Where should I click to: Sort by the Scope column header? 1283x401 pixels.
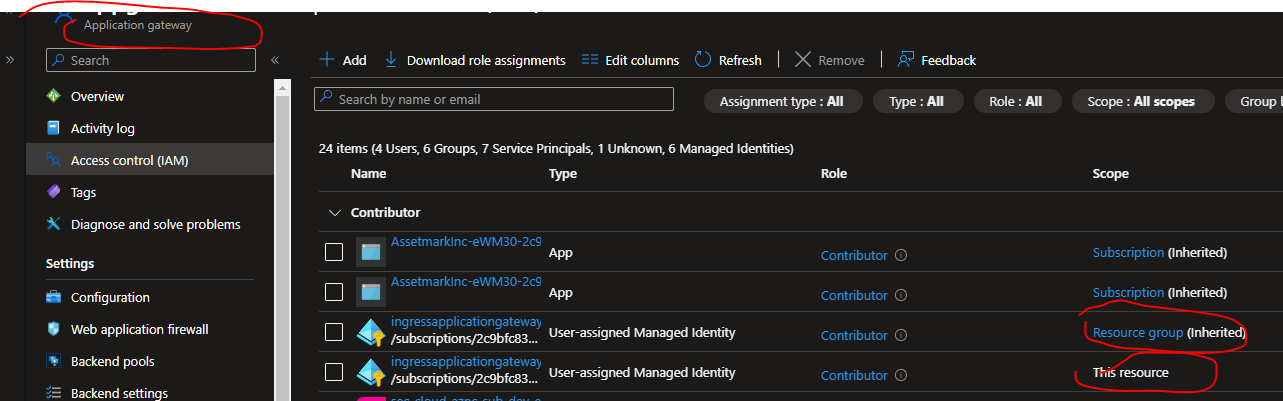point(1110,173)
